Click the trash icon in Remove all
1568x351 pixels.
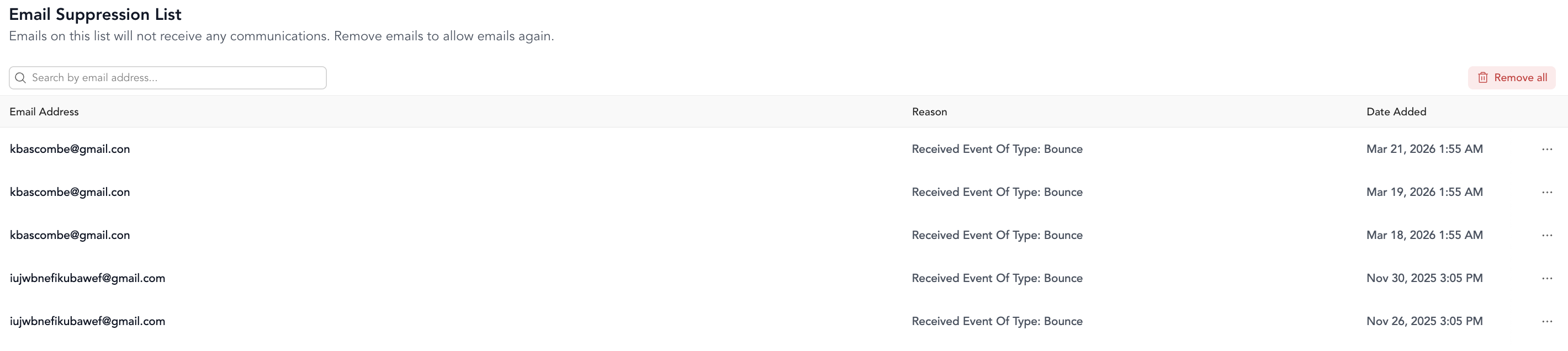pos(1483,78)
